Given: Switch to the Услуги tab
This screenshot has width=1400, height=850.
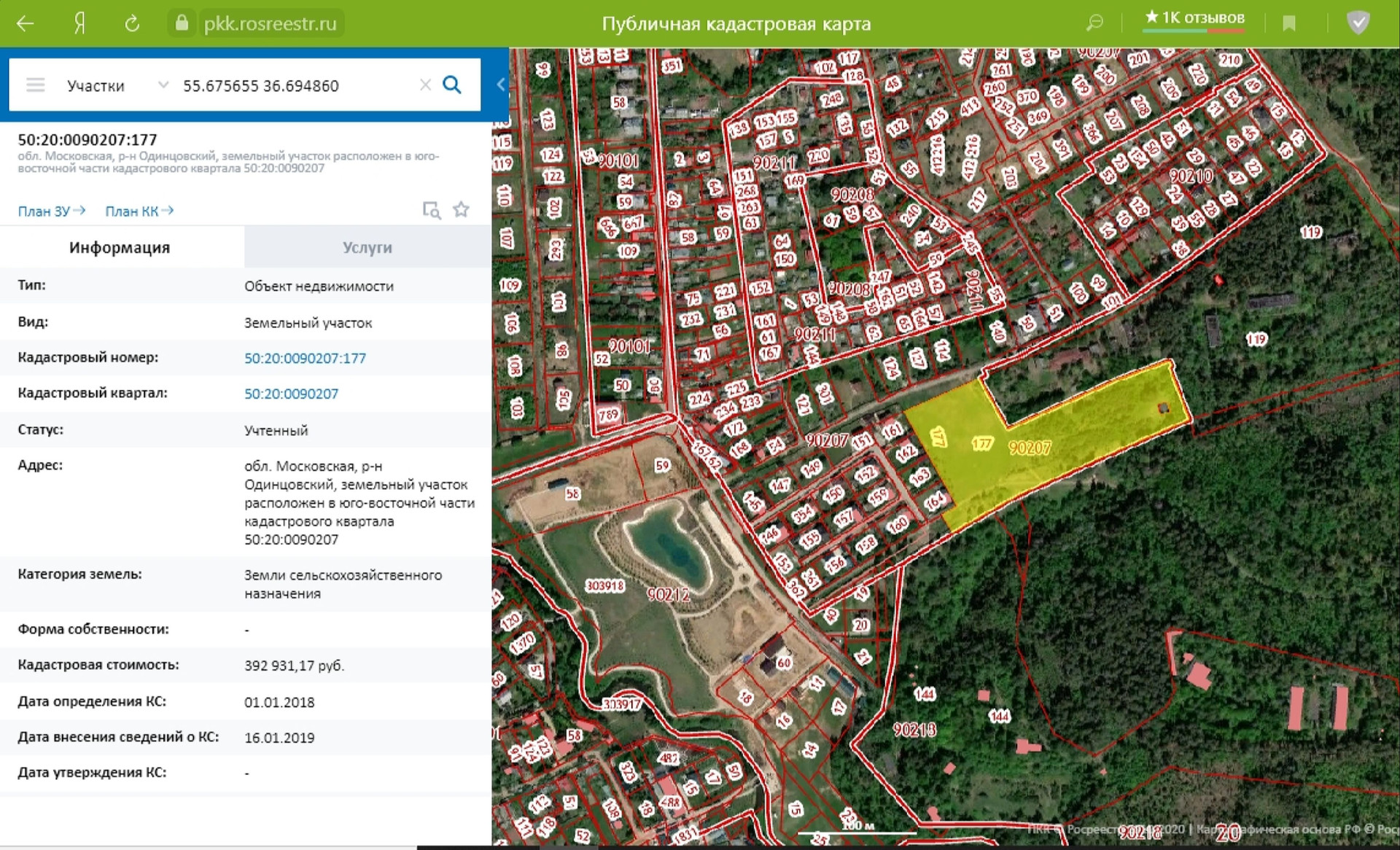Looking at the screenshot, I should coord(367,248).
